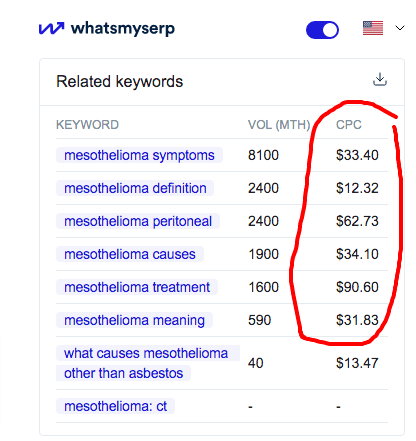The image size is (416, 441).
Task: Click the whatsmyserp brand name text
Action: (123, 29)
